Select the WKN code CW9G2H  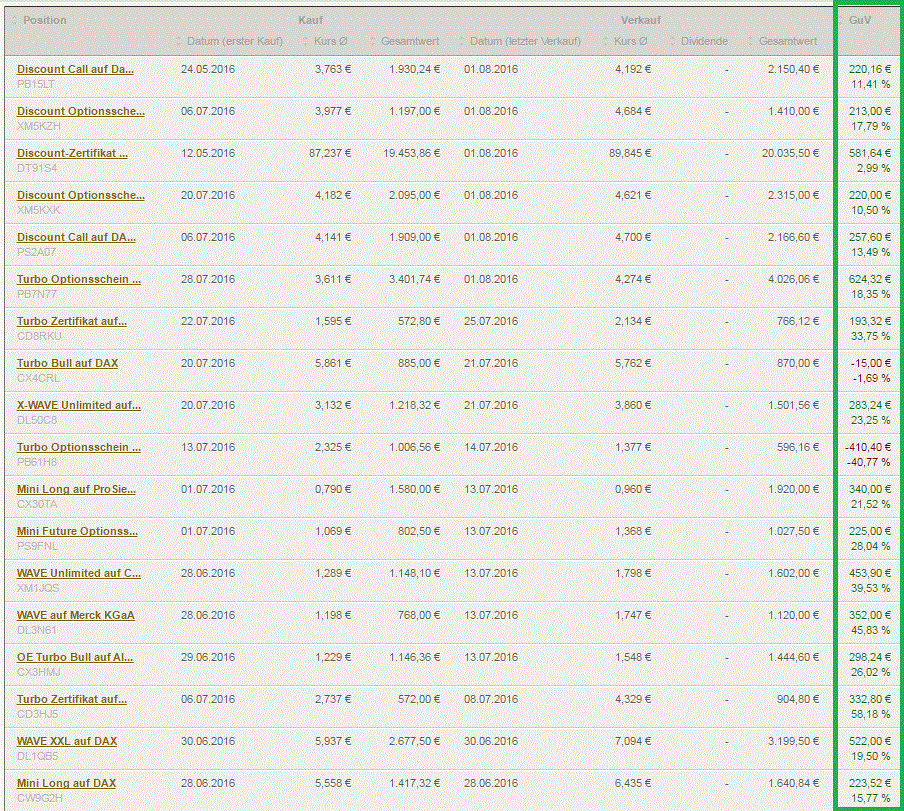click(x=39, y=799)
